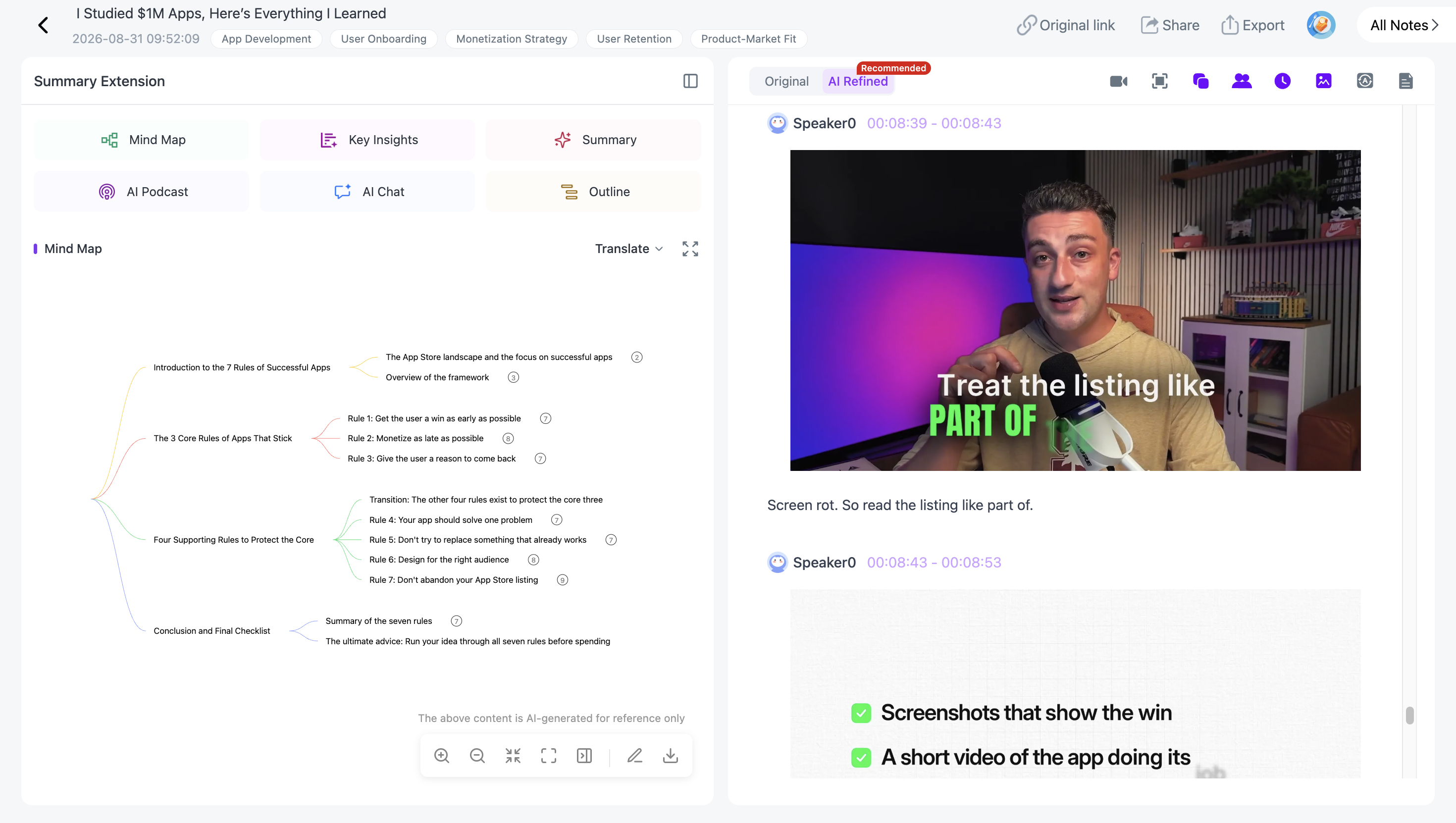Select the Monetization Strategy tag
The image size is (1456, 823).
(x=512, y=39)
